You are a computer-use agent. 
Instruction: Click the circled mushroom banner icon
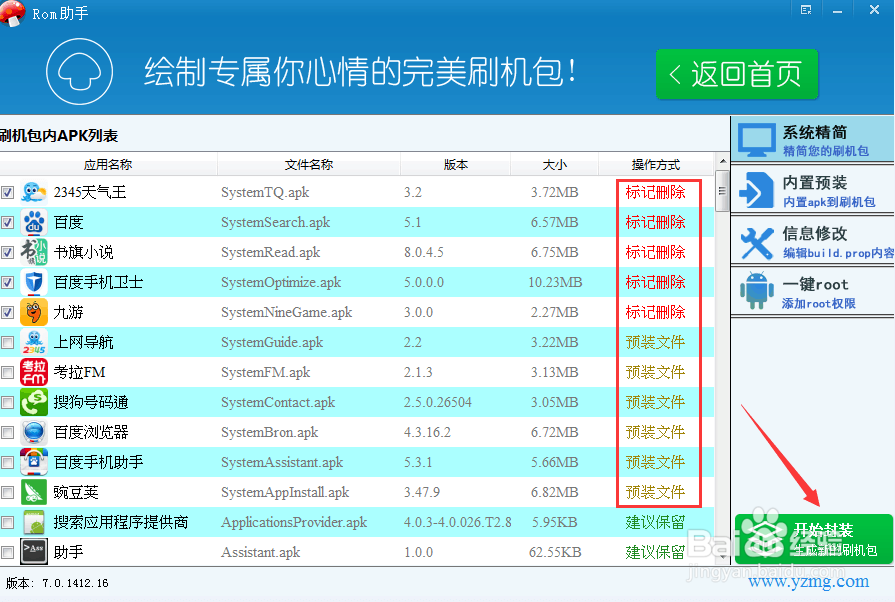click(79, 72)
